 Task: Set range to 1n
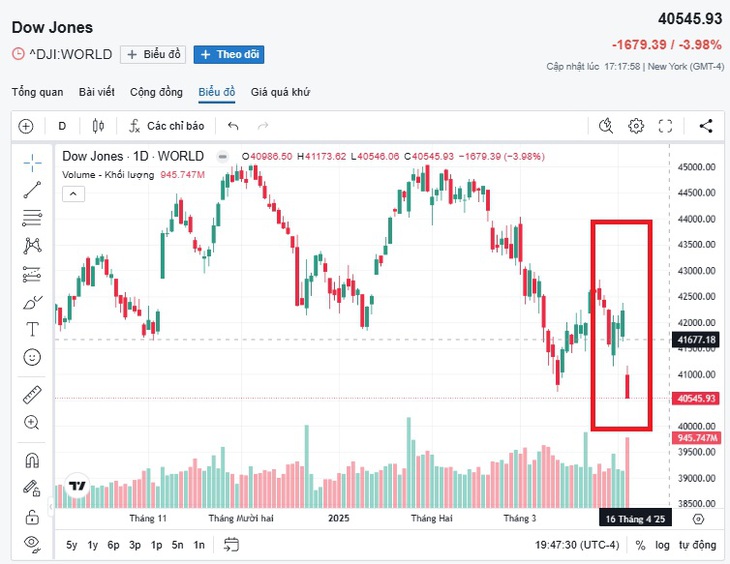[x=199, y=545]
